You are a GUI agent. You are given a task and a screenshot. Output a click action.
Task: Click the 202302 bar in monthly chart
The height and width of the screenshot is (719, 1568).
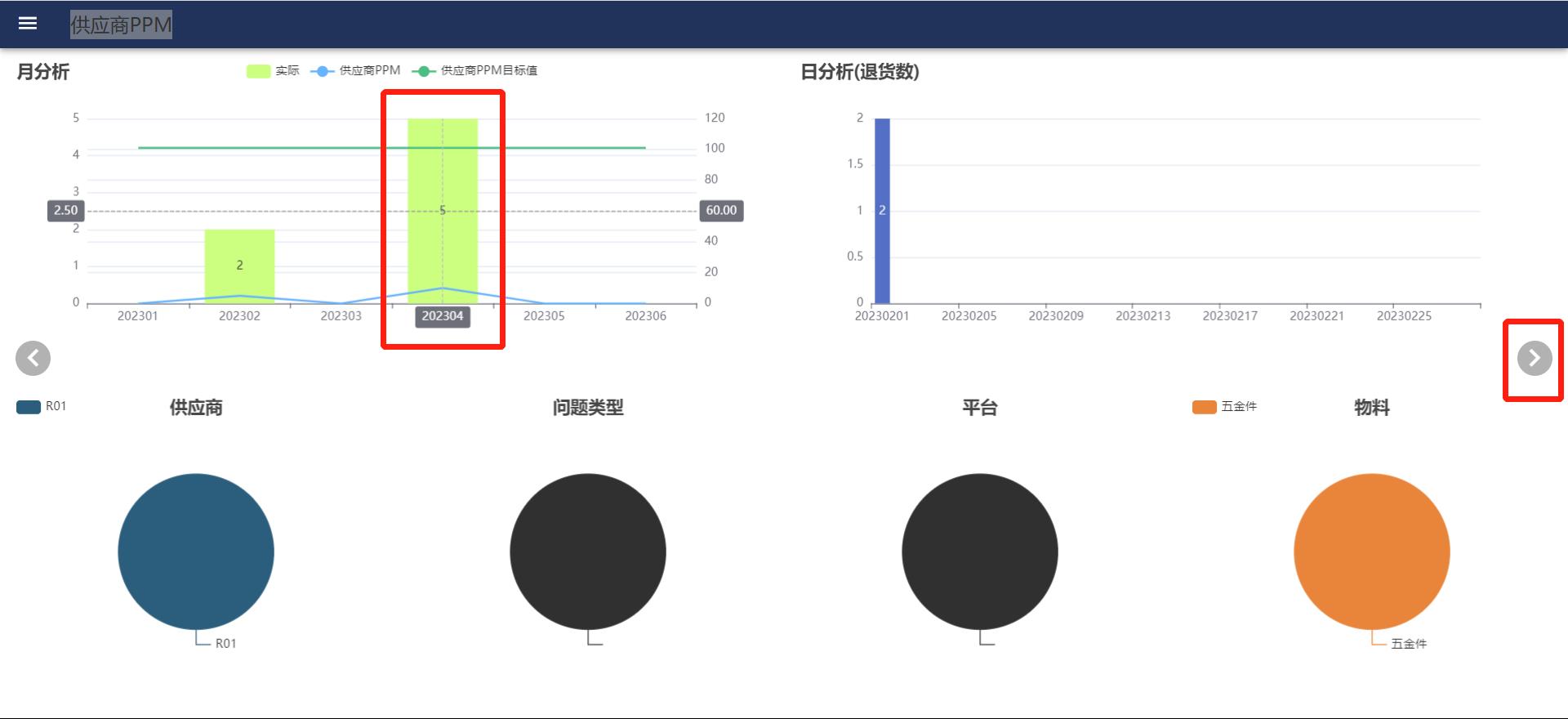click(239, 266)
